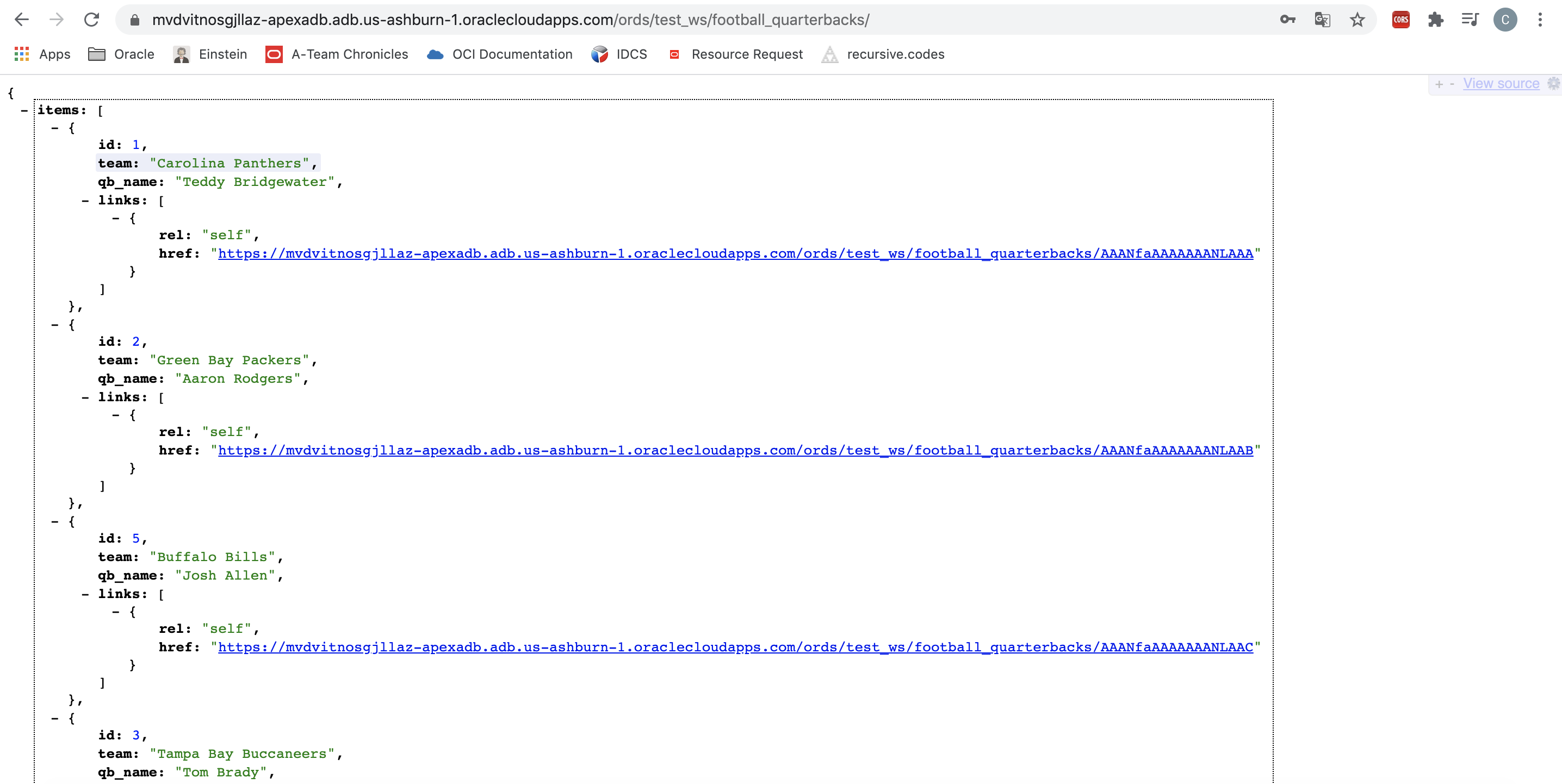Click the site security lock icon
Image resolution: width=1562 pixels, height=784 pixels.
point(135,20)
